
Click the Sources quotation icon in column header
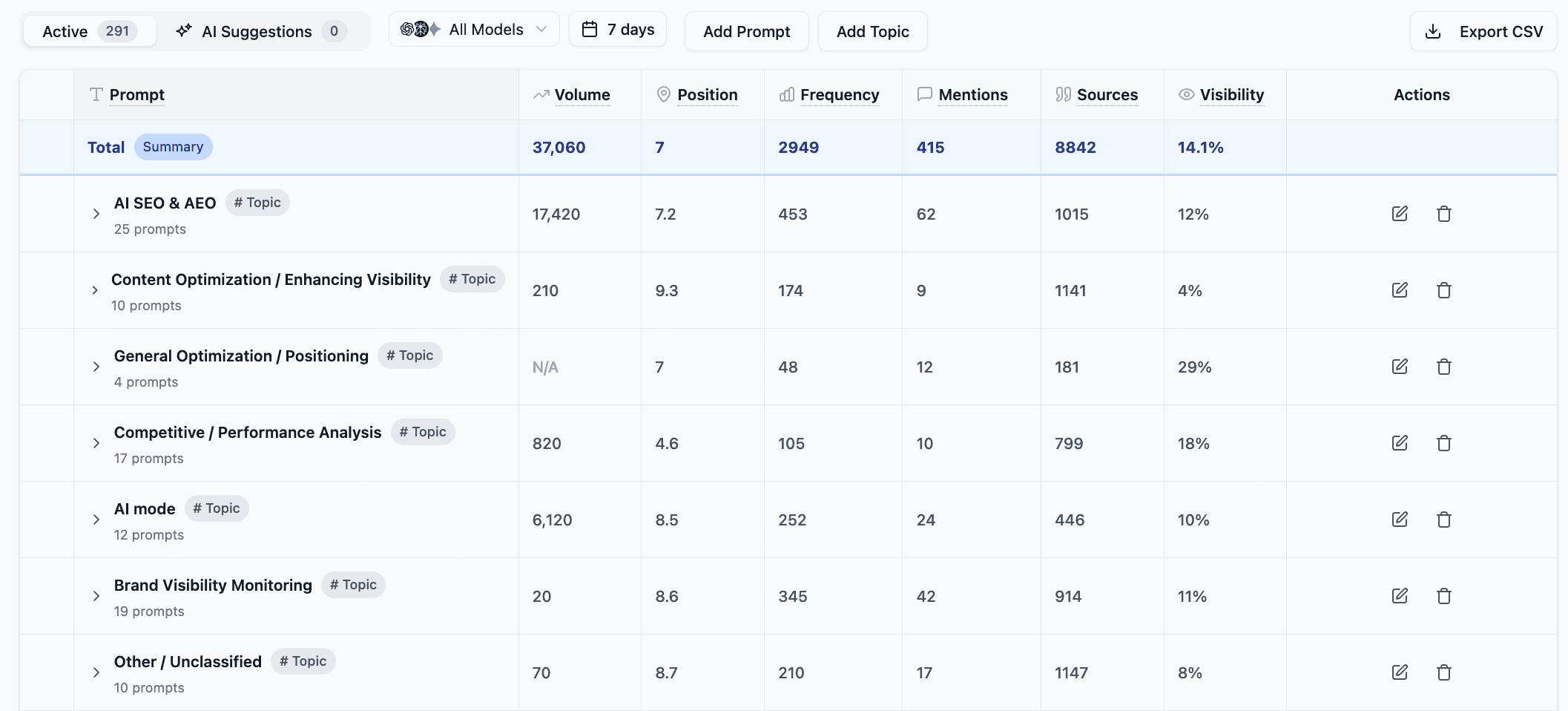click(1063, 94)
